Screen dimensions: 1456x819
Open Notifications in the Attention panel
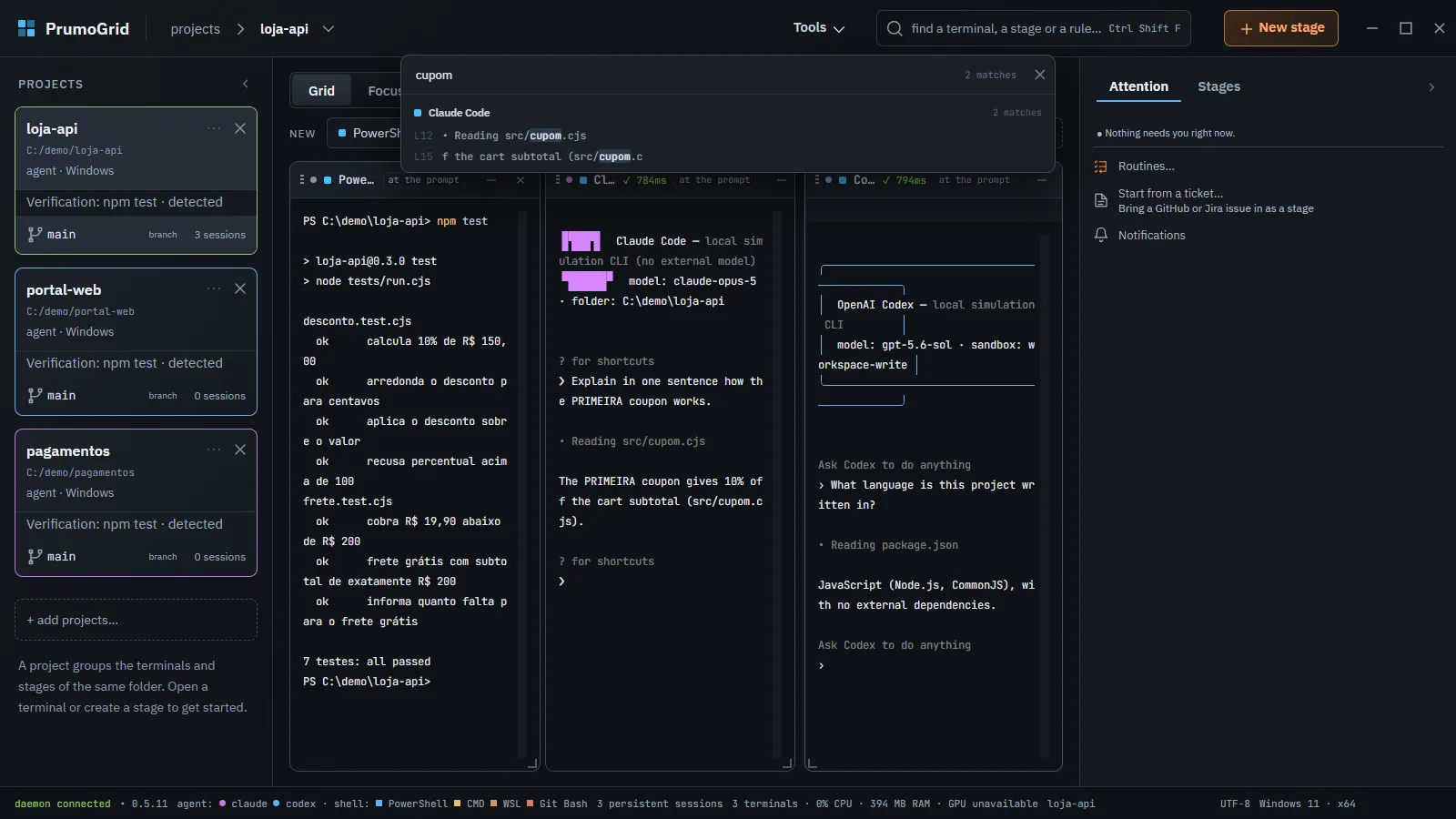1151,235
